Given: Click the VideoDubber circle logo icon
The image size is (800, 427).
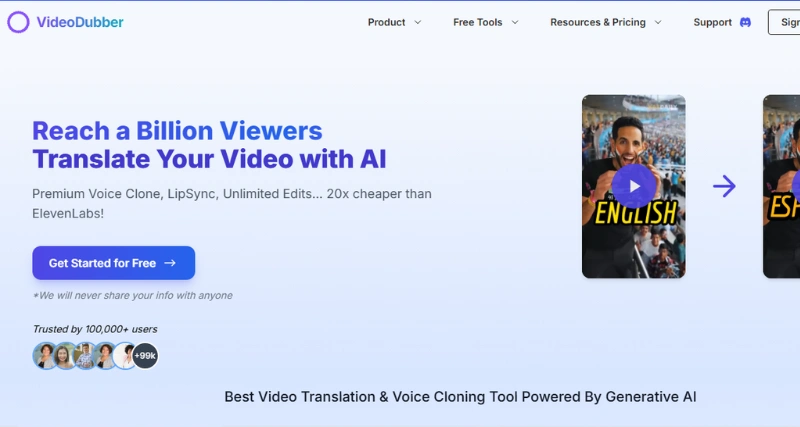Looking at the screenshot, I should point(18,22).
